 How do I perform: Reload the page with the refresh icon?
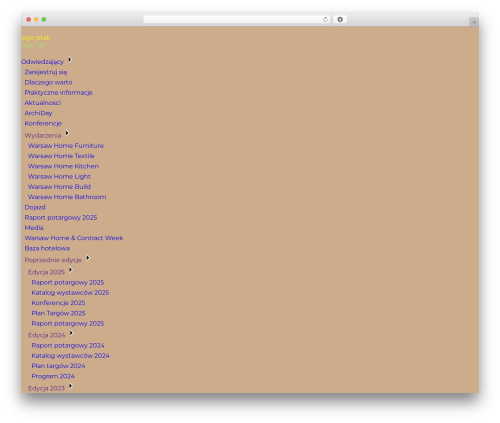[x=325, y=20]
